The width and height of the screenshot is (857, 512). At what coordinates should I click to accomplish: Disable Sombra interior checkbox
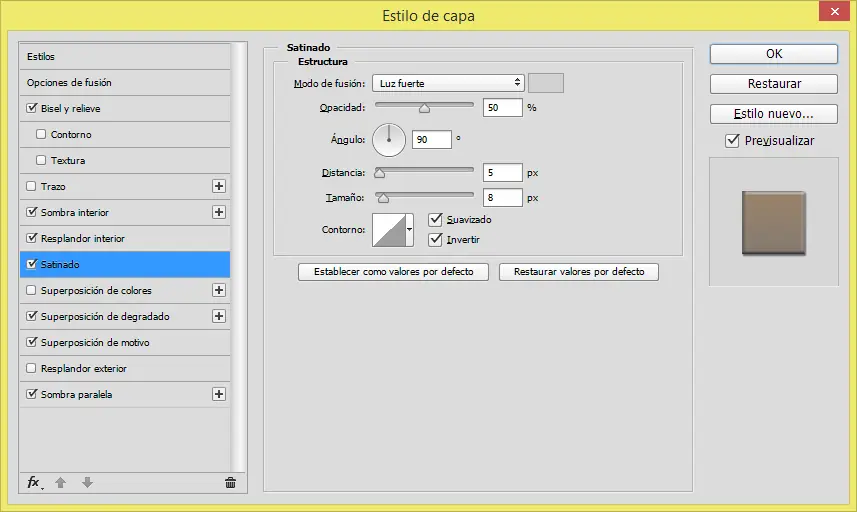click(32, 212)
